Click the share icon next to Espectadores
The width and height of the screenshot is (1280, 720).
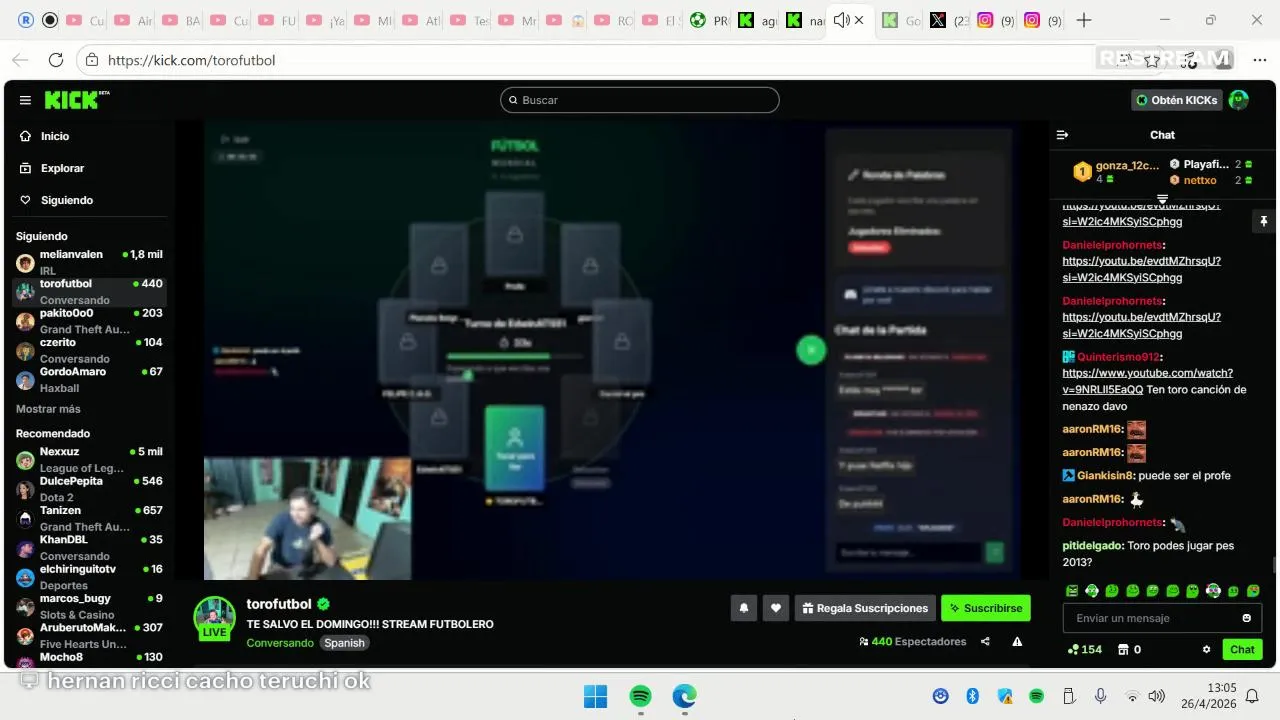[985, 642]
